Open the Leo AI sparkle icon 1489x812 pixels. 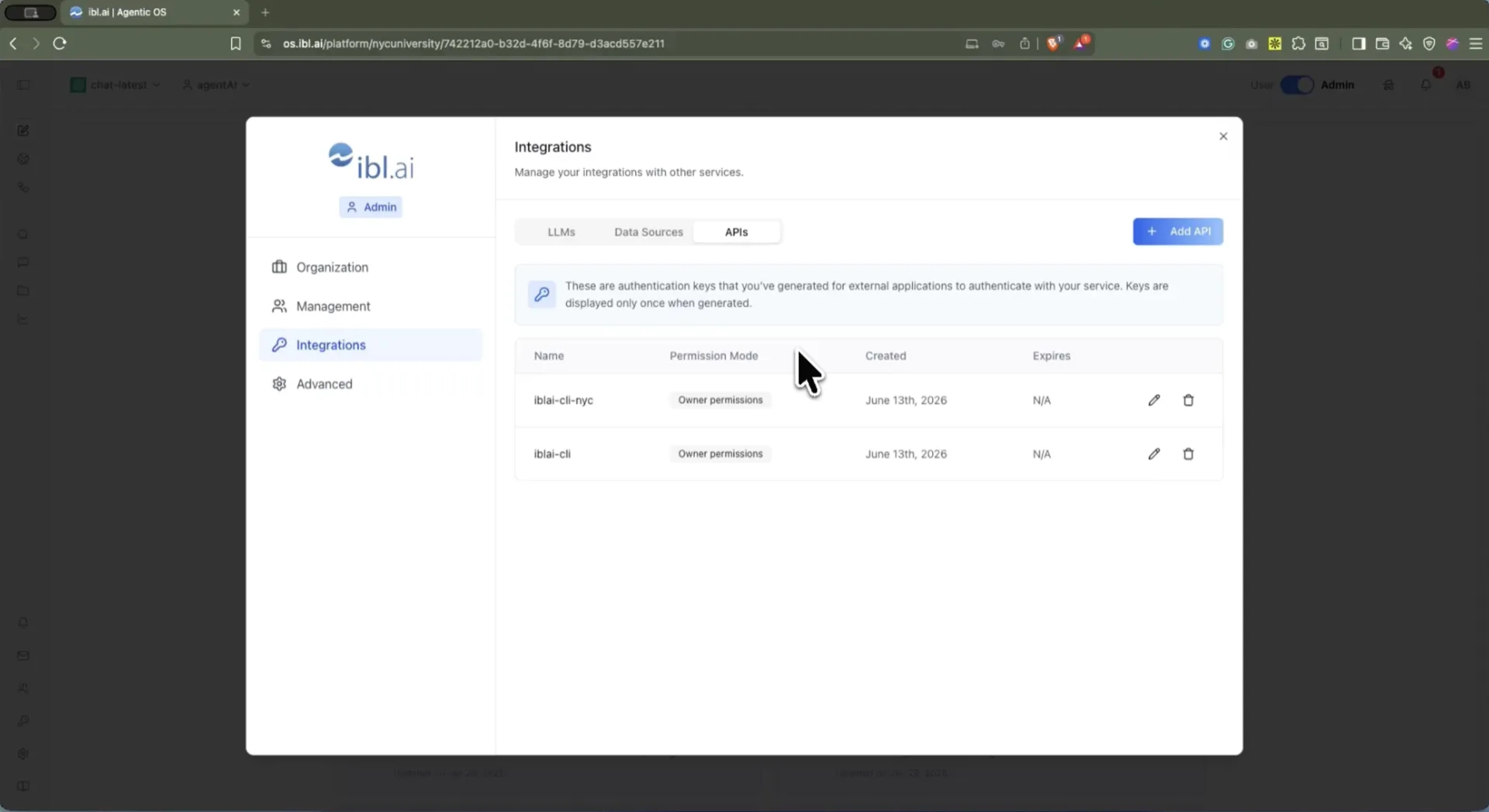[x=1405, y=43]
